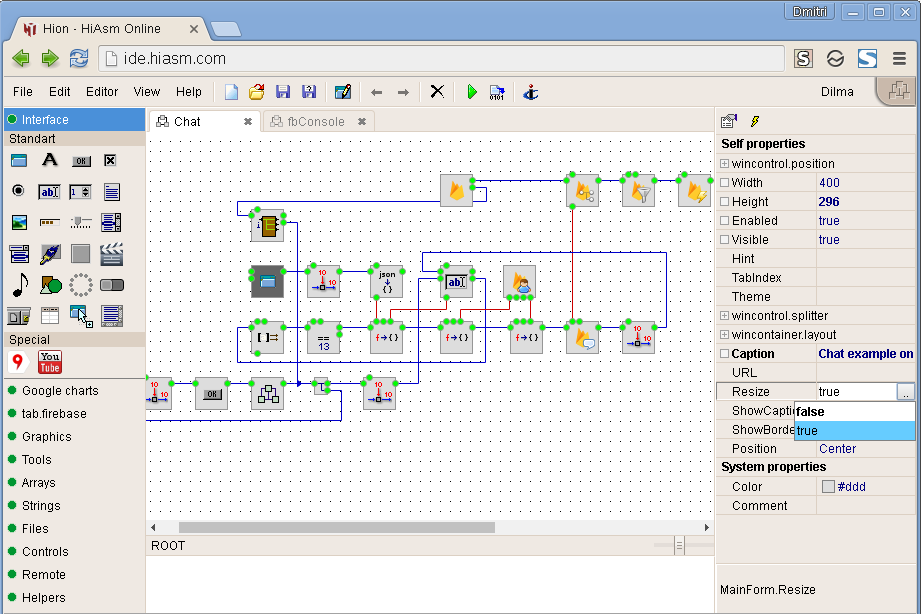Viewport: 921px width, 614px height.
Task: Switch to the fbConsole tab
Action: [315, 122]
